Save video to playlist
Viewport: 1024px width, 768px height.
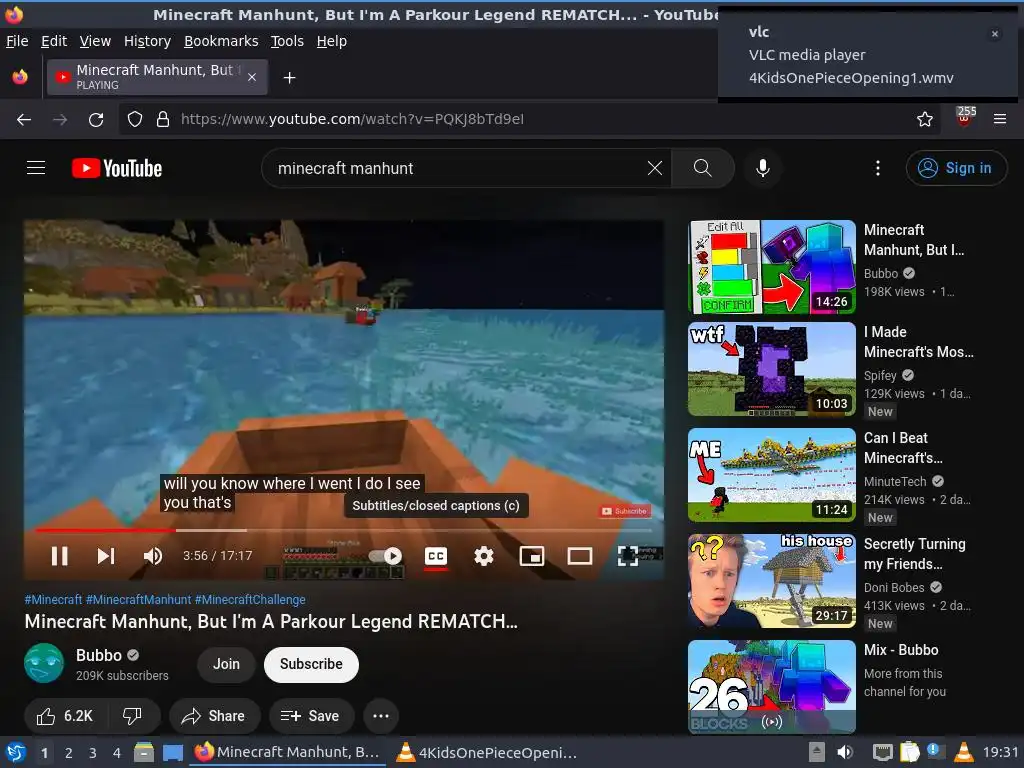[x=311, y=716]
